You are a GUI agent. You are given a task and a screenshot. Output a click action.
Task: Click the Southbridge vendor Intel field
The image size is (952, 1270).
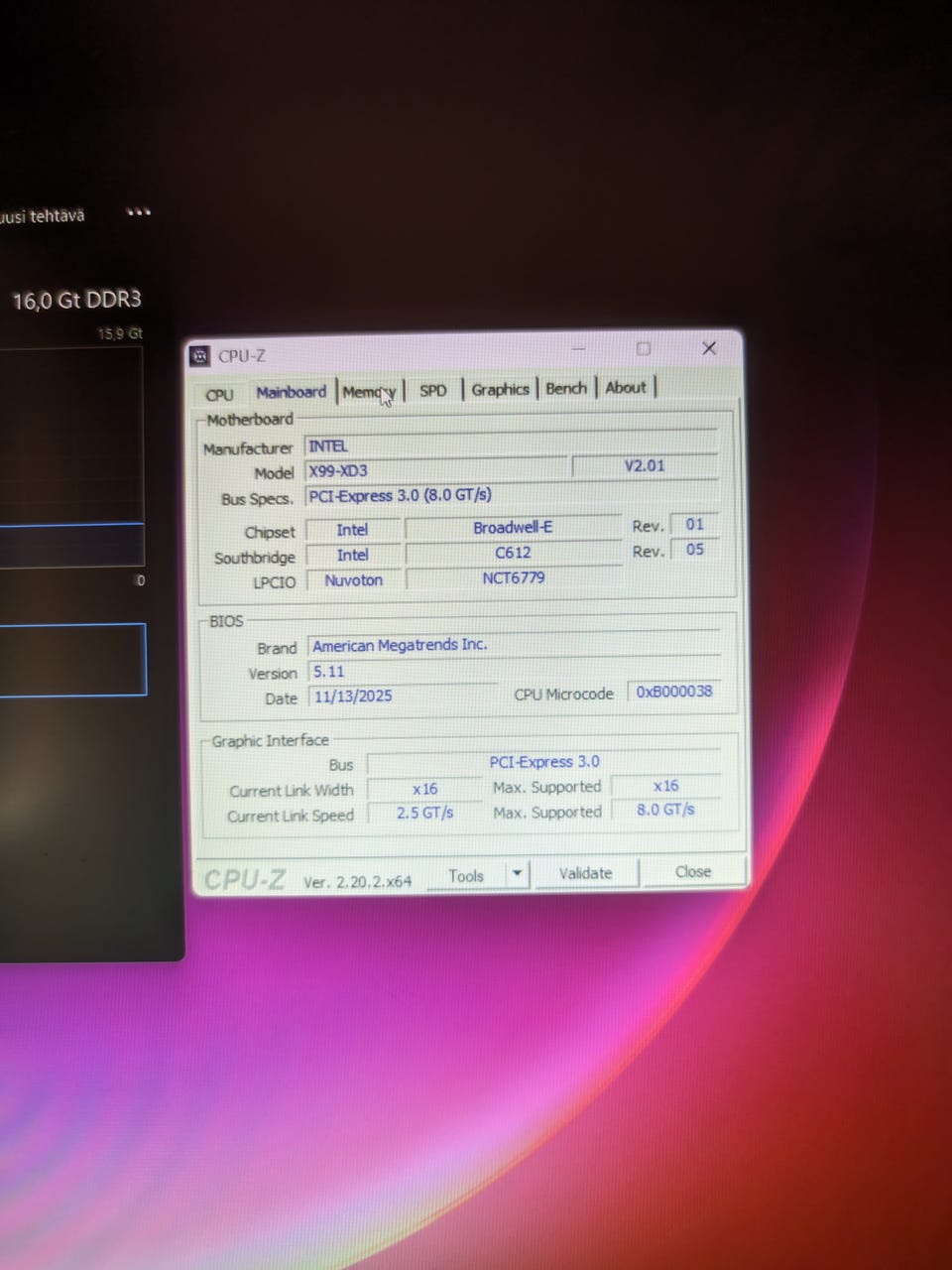point(352,555)
